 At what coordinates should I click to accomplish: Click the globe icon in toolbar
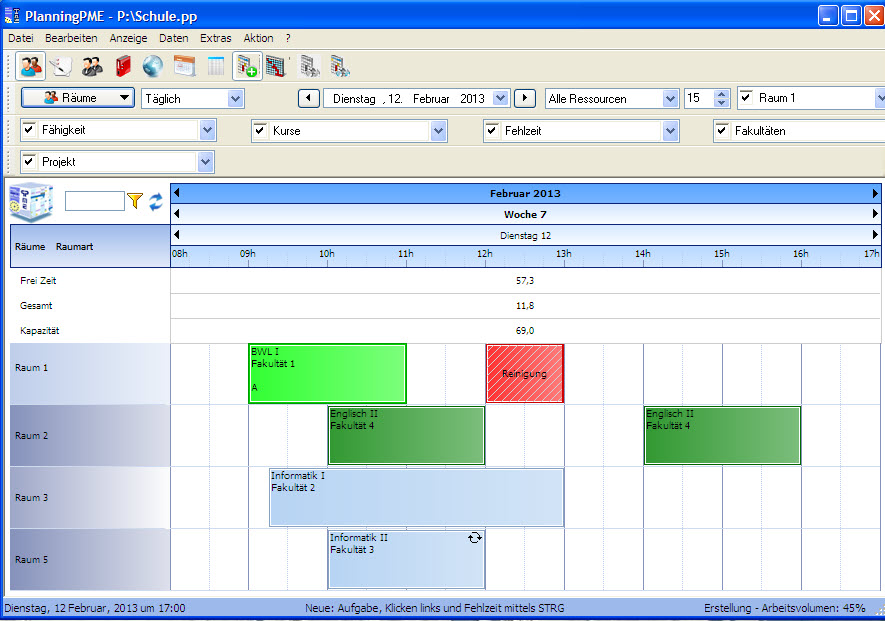coord(152,66)
